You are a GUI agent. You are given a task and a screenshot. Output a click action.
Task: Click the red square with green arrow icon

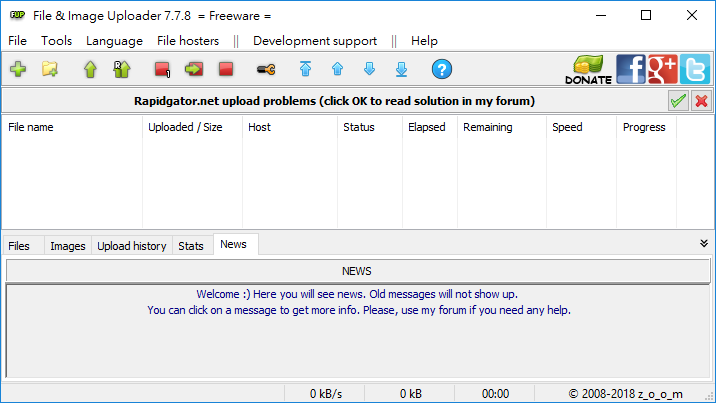pyautogui.click(x=194, y=69)
